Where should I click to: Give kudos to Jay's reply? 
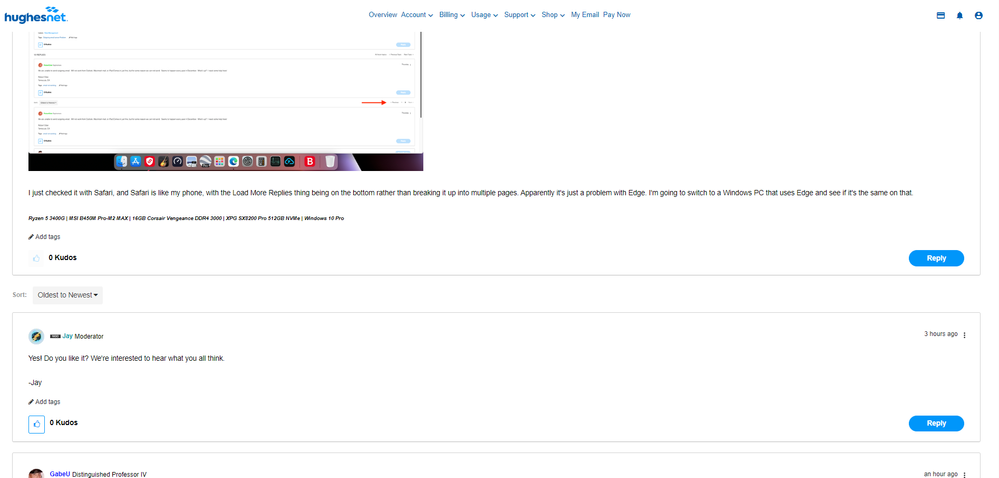click(x=36, y=424)
